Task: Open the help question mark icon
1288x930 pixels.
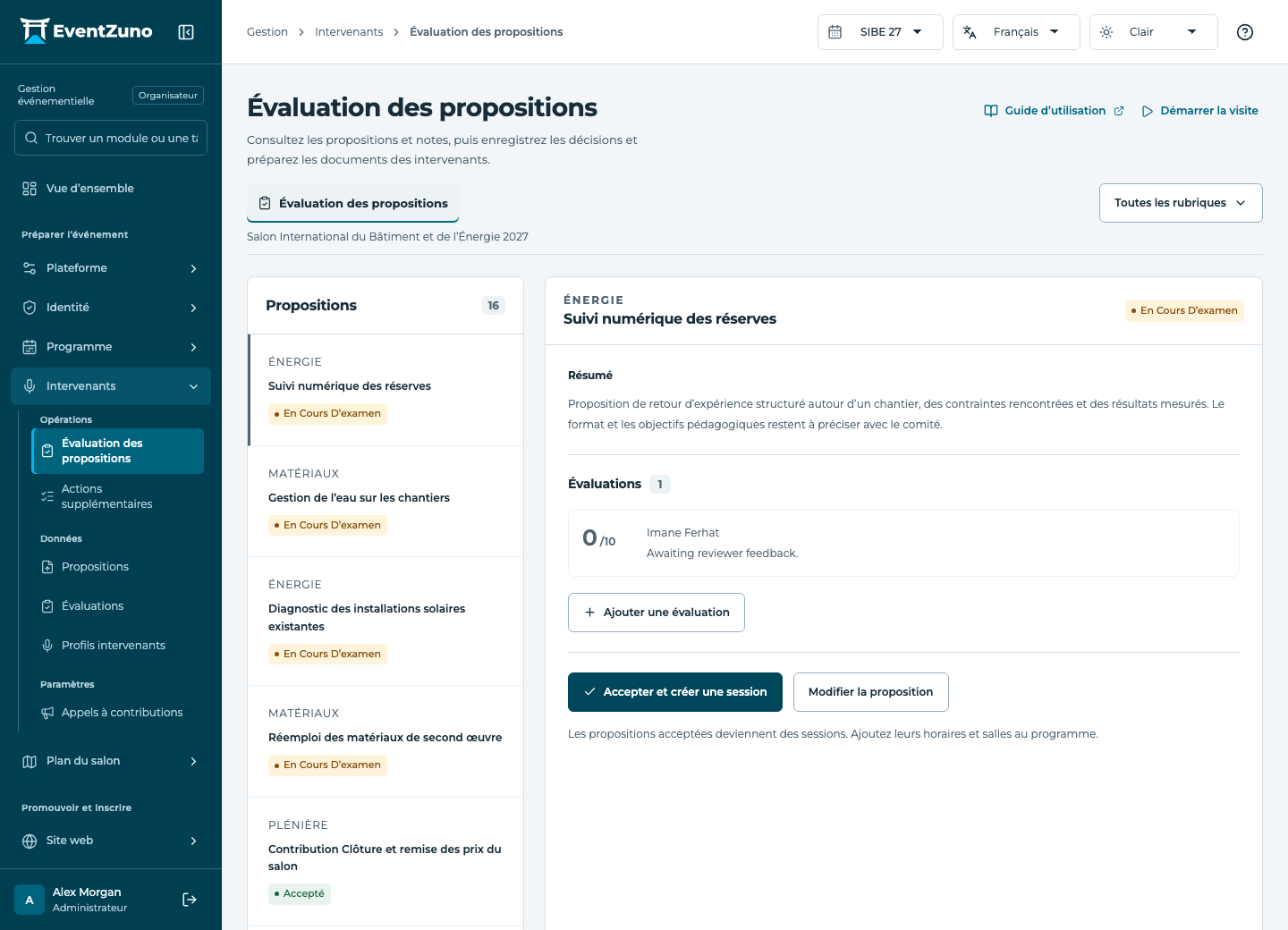Action: point(1244,32)
